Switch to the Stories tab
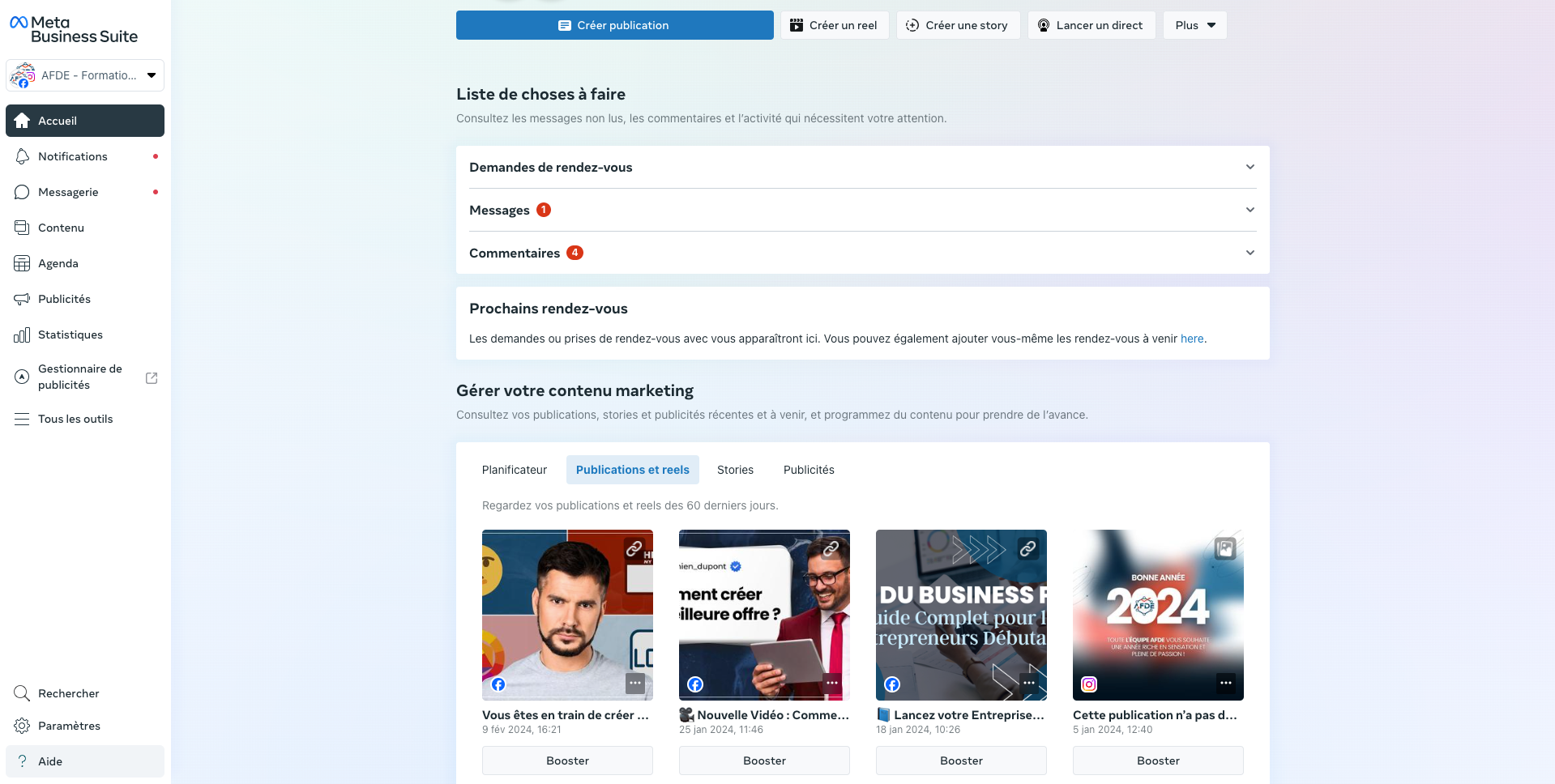The height and width of the screenshot is (784, 1555). [x=734, y=470]
